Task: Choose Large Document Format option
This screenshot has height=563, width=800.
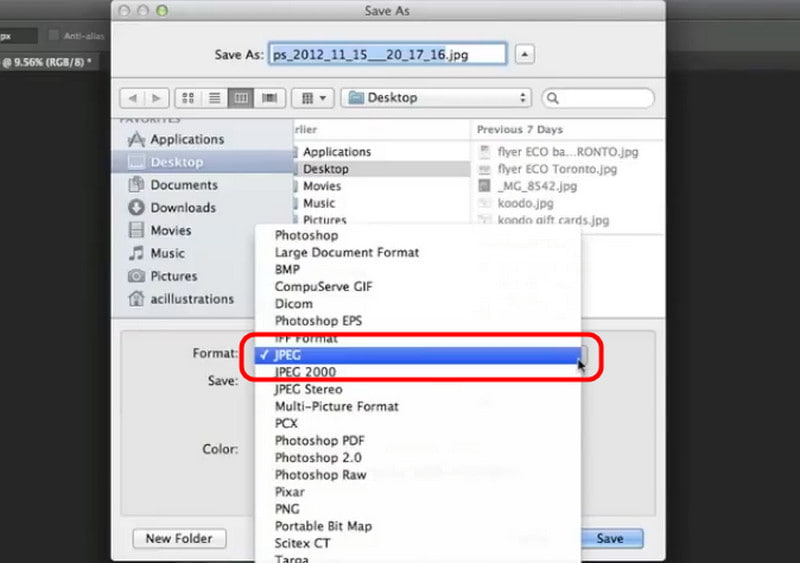Action: click(417, 253)
